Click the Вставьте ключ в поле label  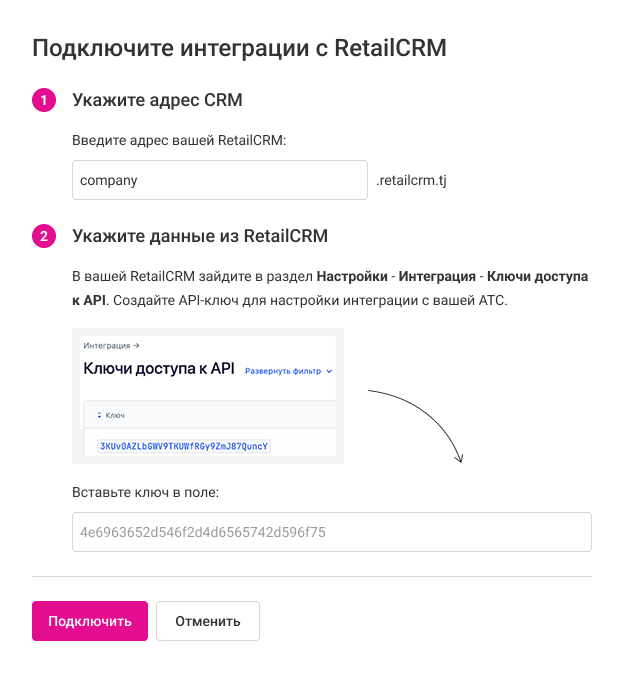tap(145, 492)
